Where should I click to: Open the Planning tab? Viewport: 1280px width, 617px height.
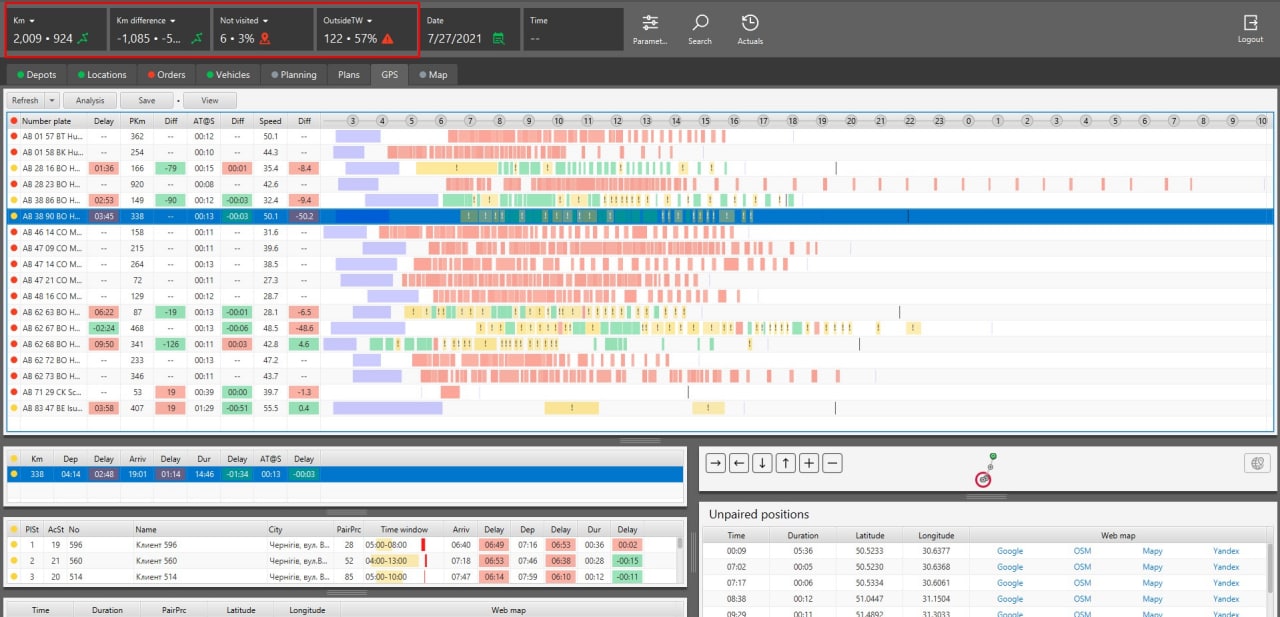pos(294,74)
